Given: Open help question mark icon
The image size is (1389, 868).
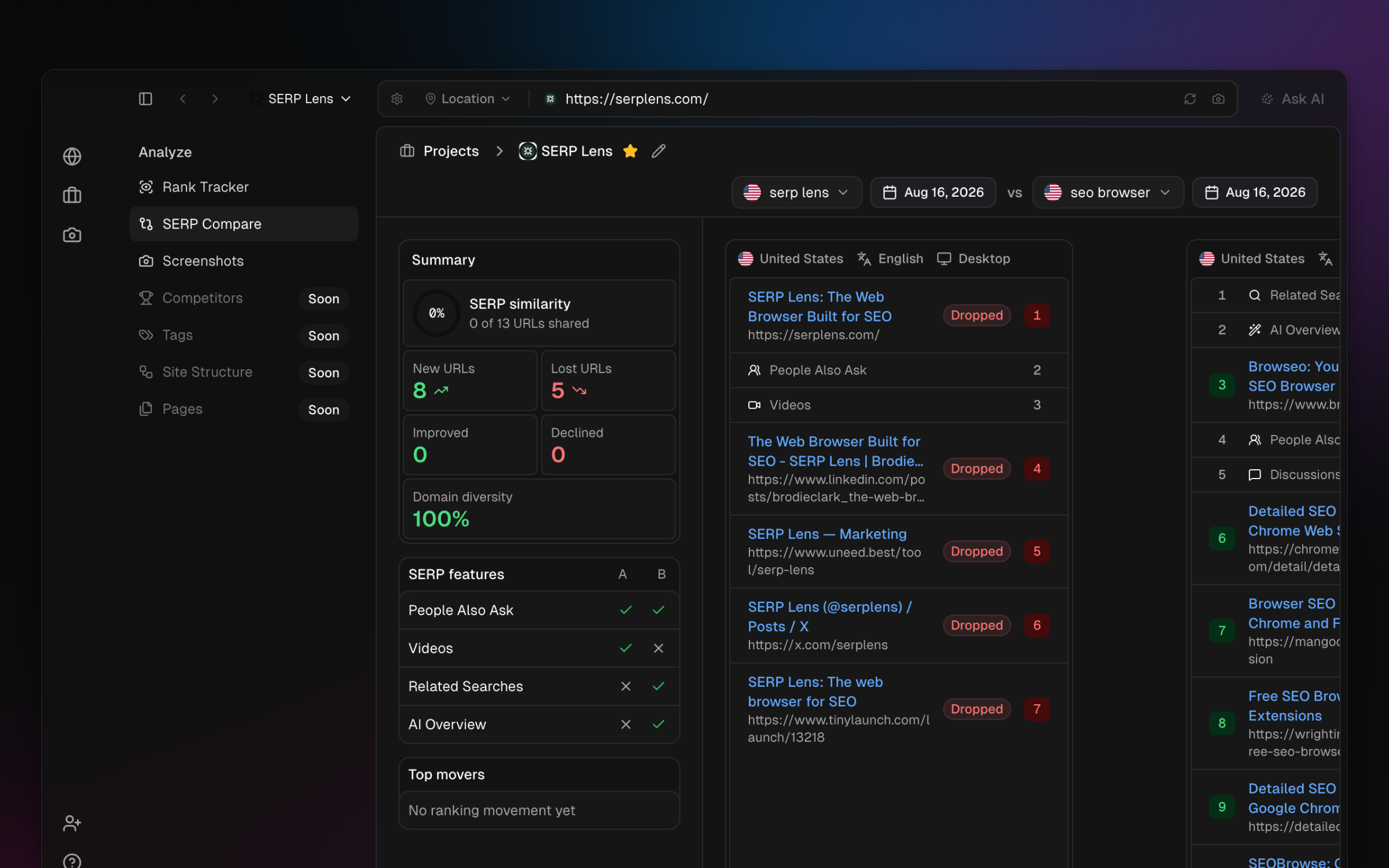Looking at the screenshot, I should pos(72,860).
